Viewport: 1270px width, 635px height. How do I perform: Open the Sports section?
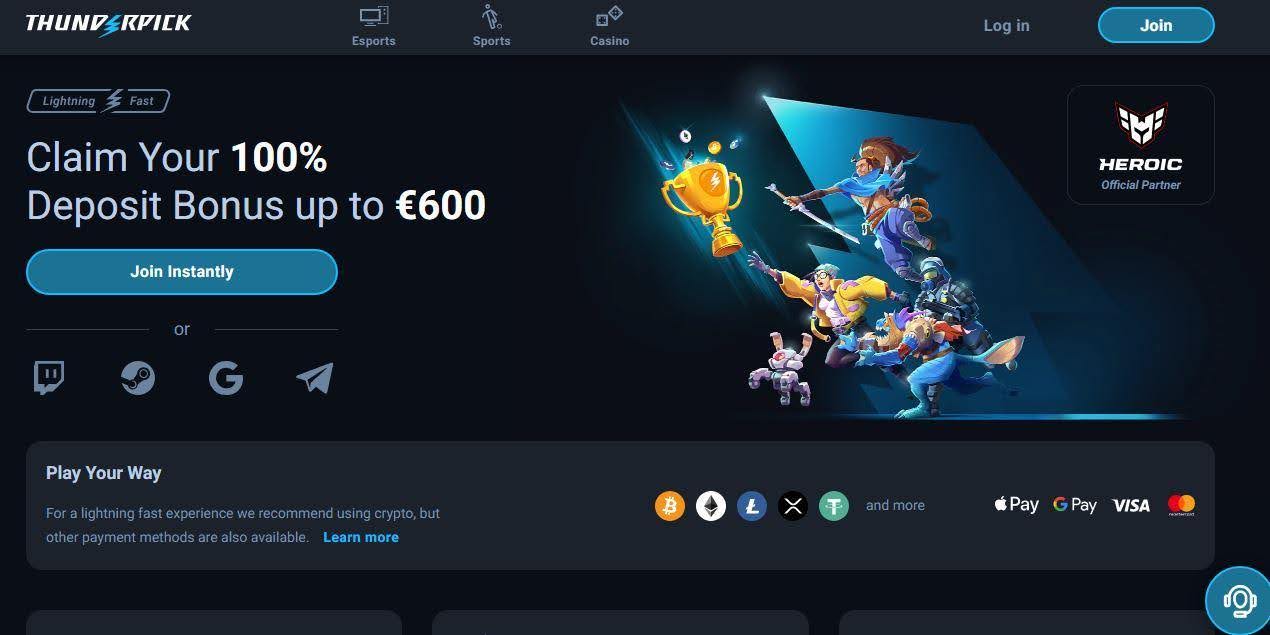[x=492, y=26]
